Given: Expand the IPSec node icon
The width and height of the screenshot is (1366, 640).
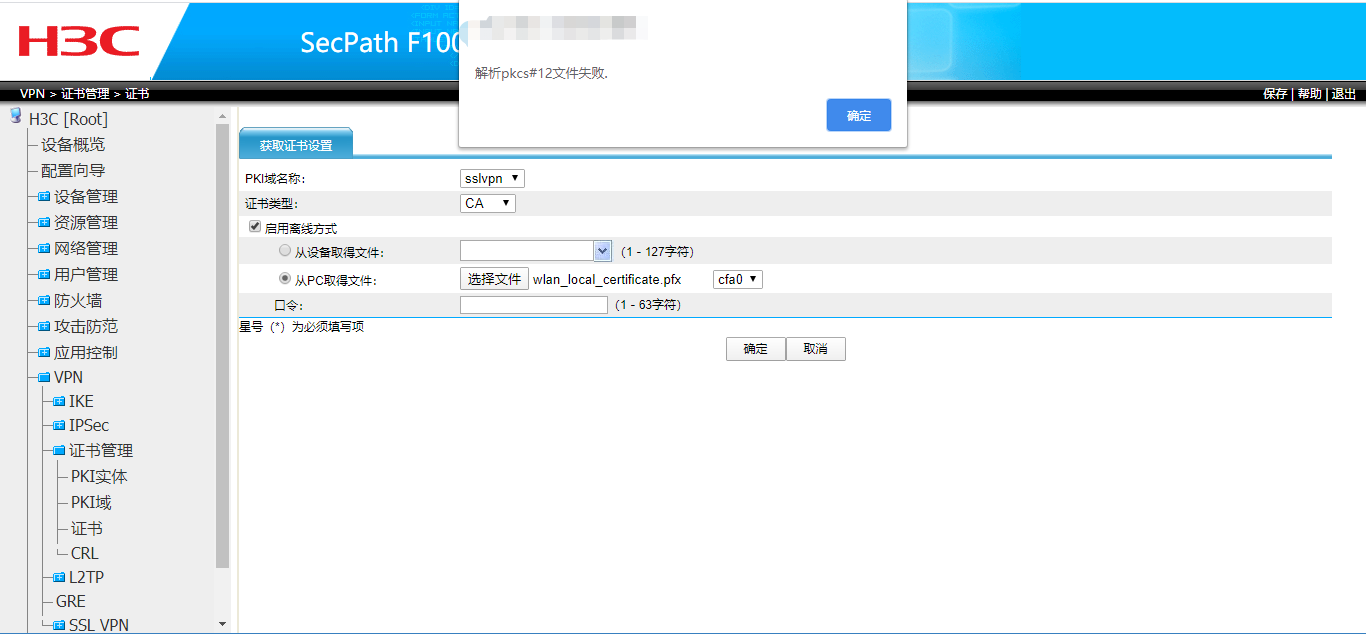Looking at the screenshot, I should tap(59, 426).
